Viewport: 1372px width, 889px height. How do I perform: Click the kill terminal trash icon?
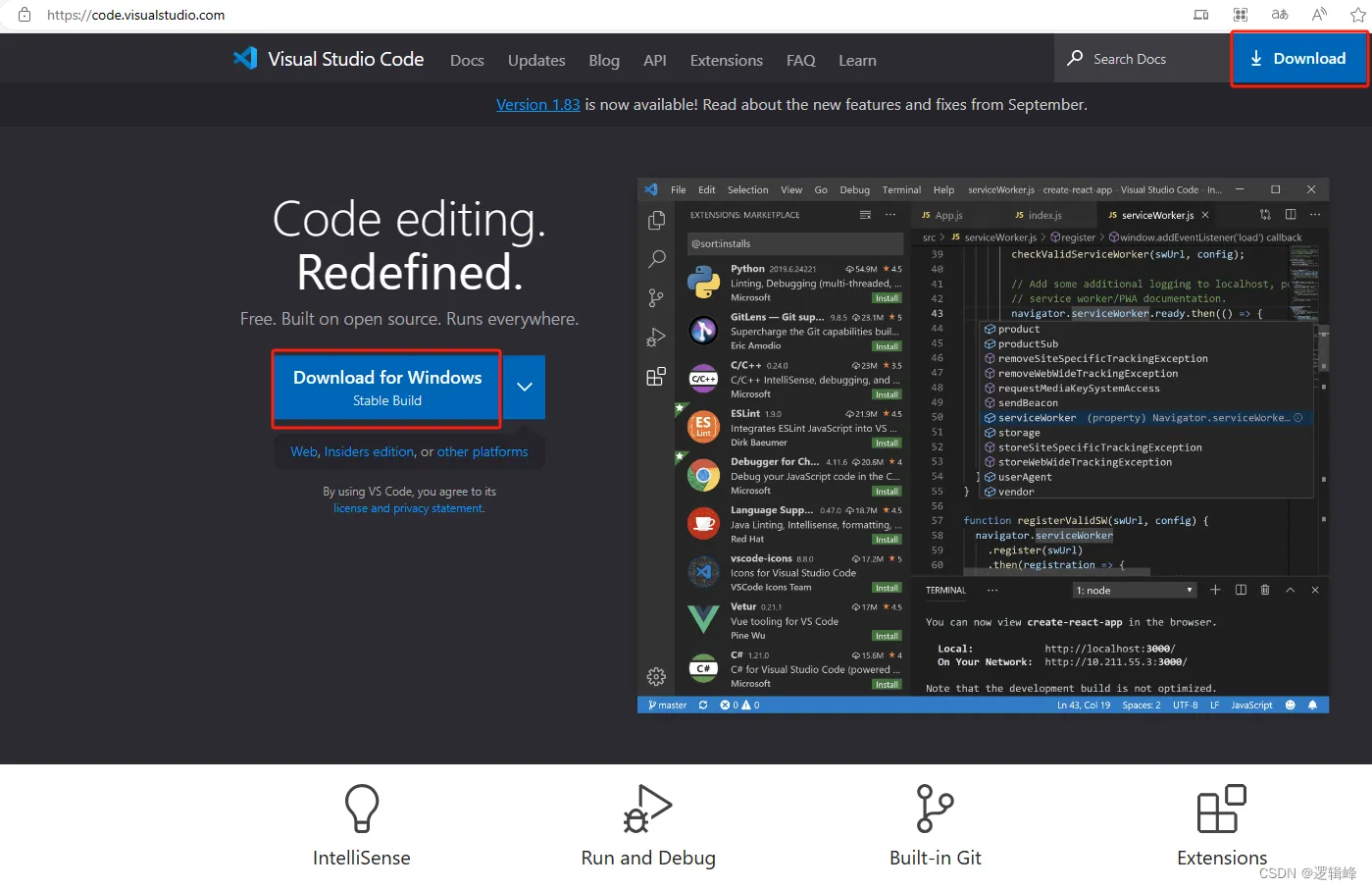pos(1265,590)
